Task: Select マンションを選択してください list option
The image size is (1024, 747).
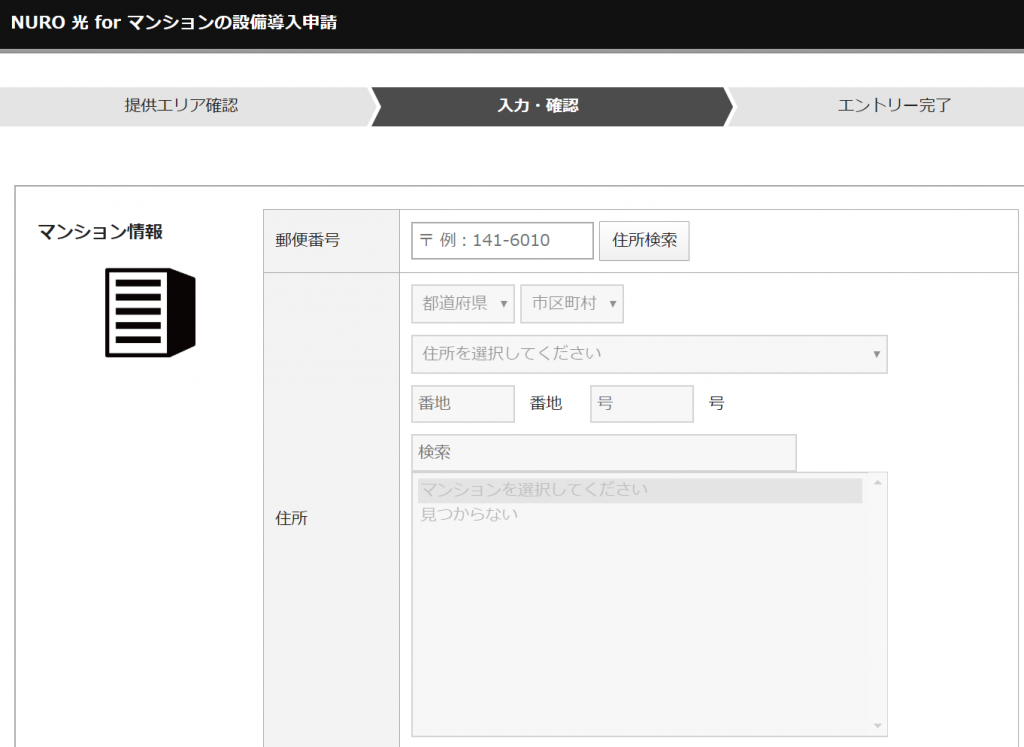Action: [640, 490]
